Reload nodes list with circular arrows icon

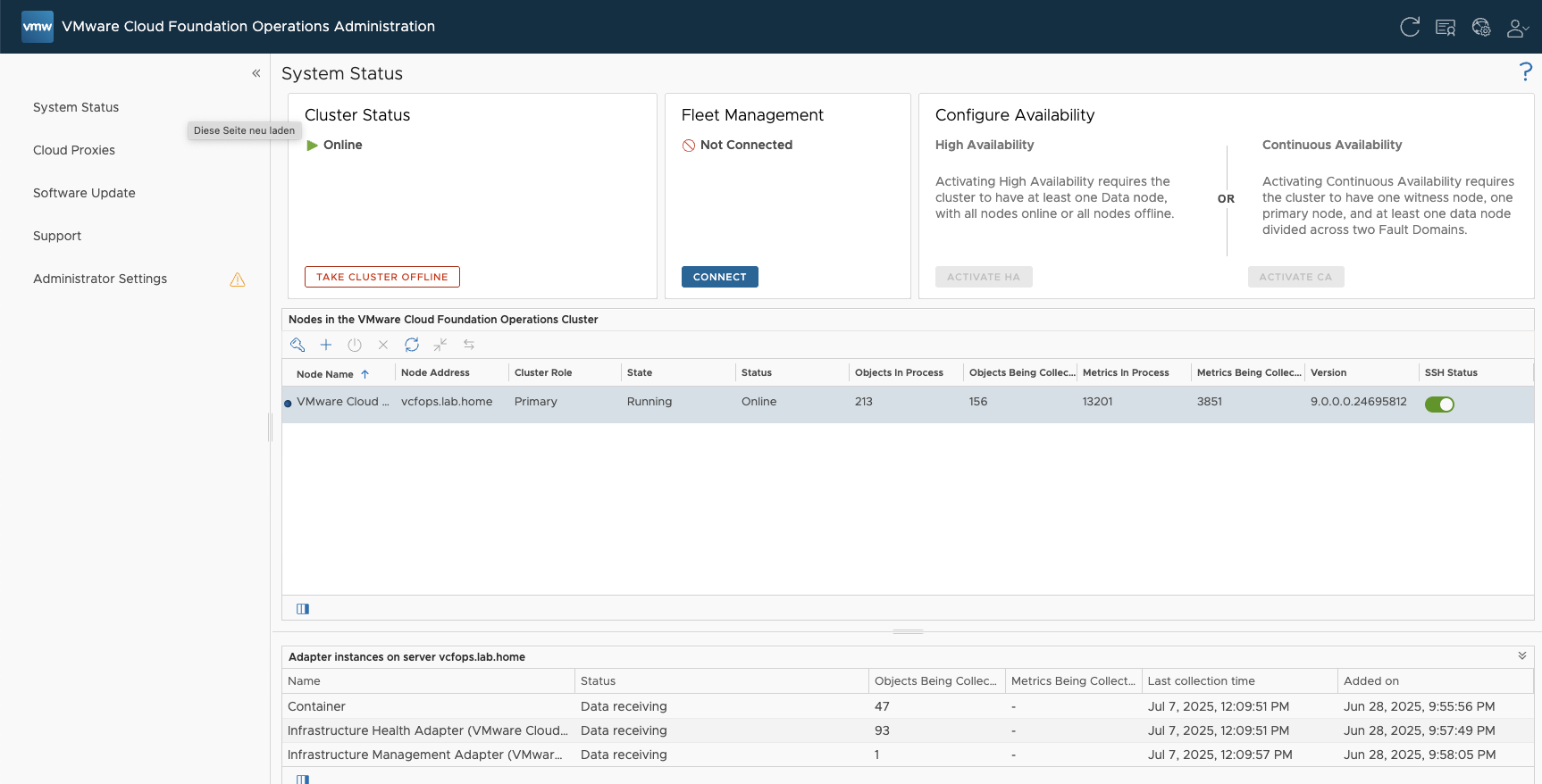(x=412, y=345)
